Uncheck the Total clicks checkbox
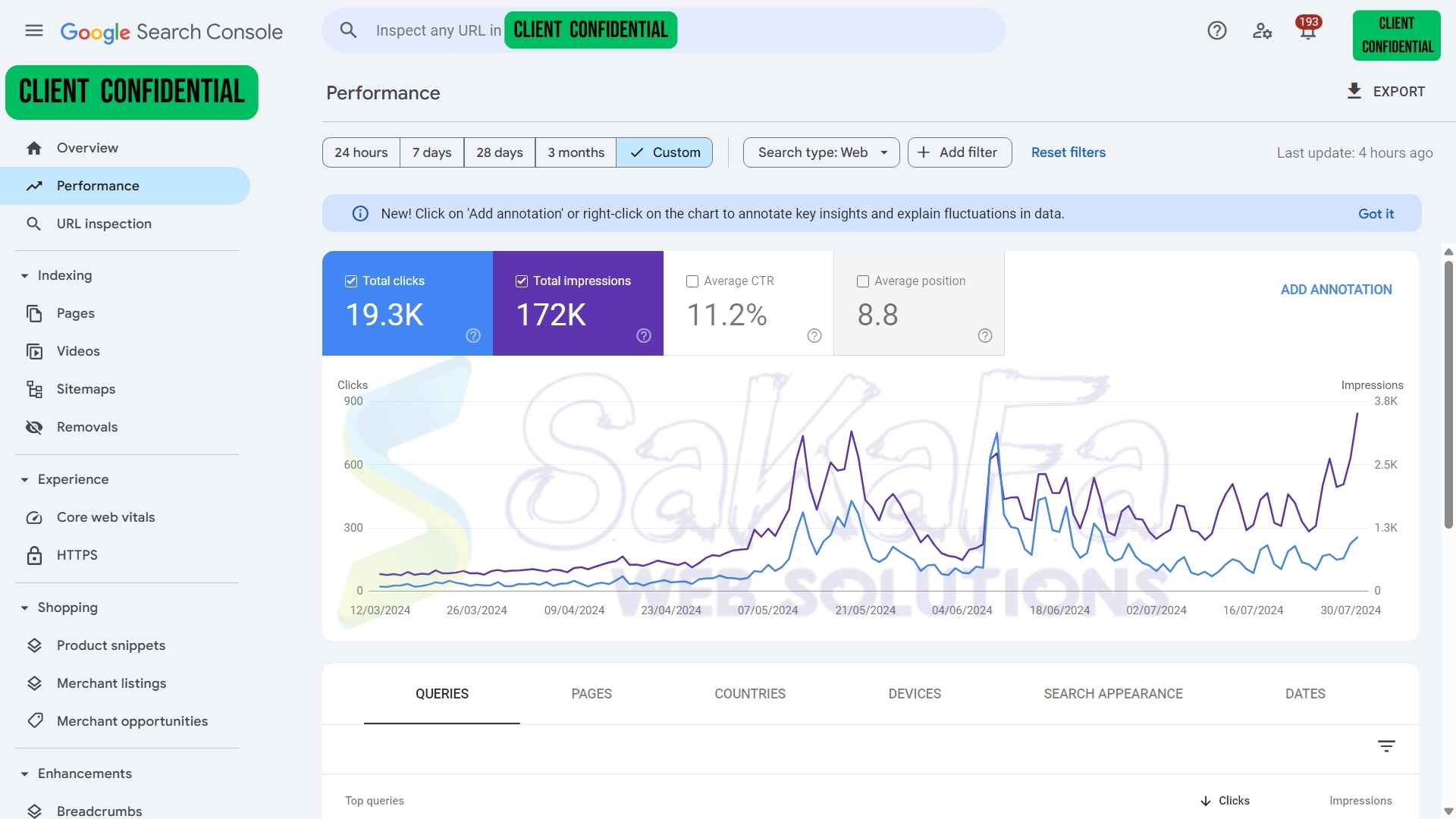Screen dimensions: 1456x819 pos(351,281)
